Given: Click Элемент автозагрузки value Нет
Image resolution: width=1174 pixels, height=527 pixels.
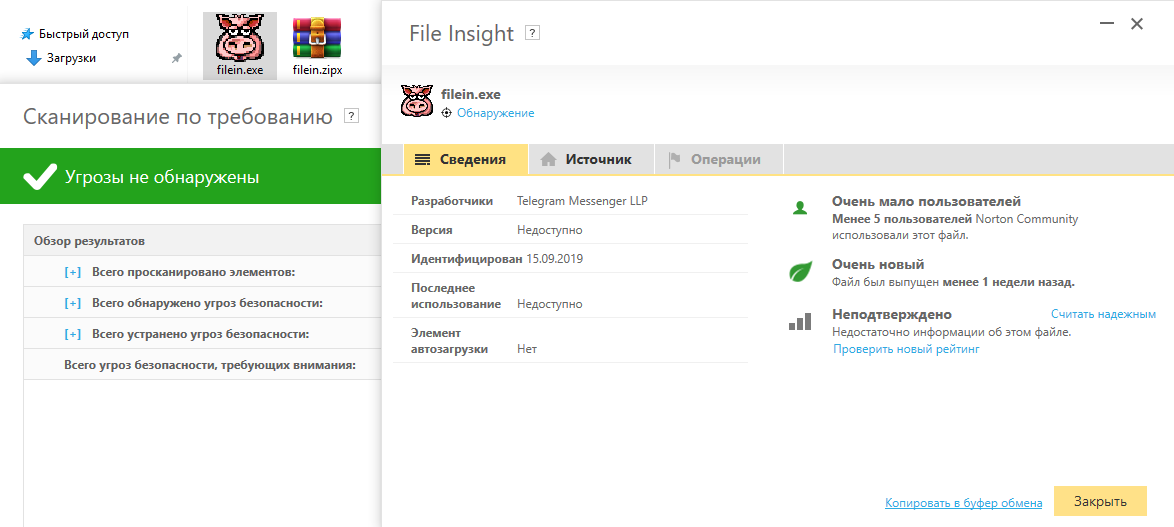Looking at the screenshot, I should (526, 349).
